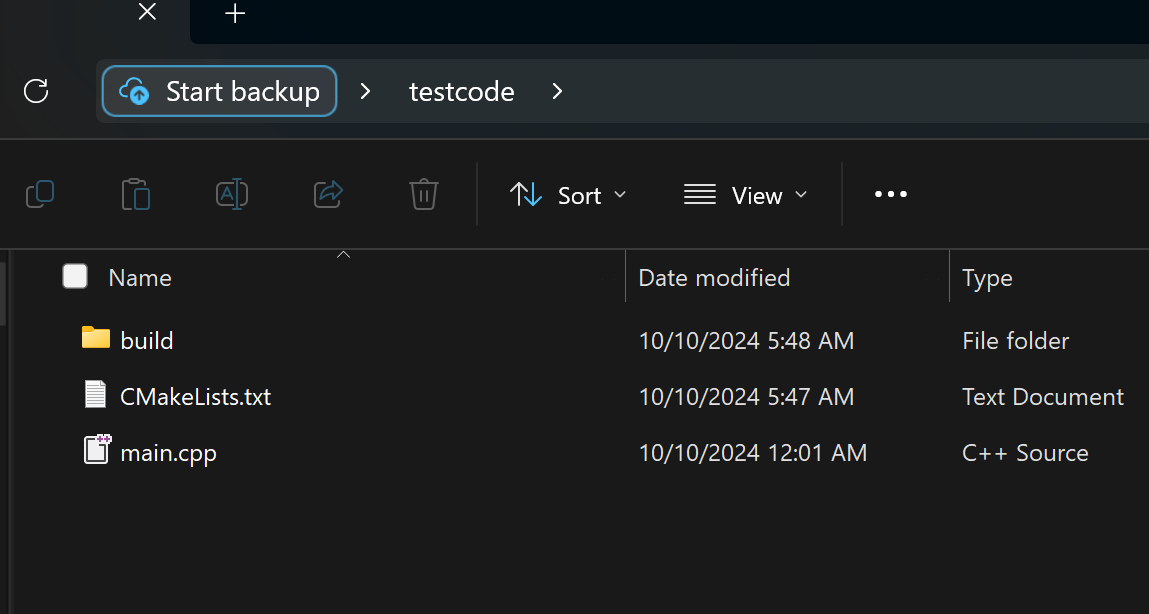Toggle the select-all checkbox beside Name
The width and height of the screenshot is (1149, 614).
pyautogui.click(x=75, y=276)
